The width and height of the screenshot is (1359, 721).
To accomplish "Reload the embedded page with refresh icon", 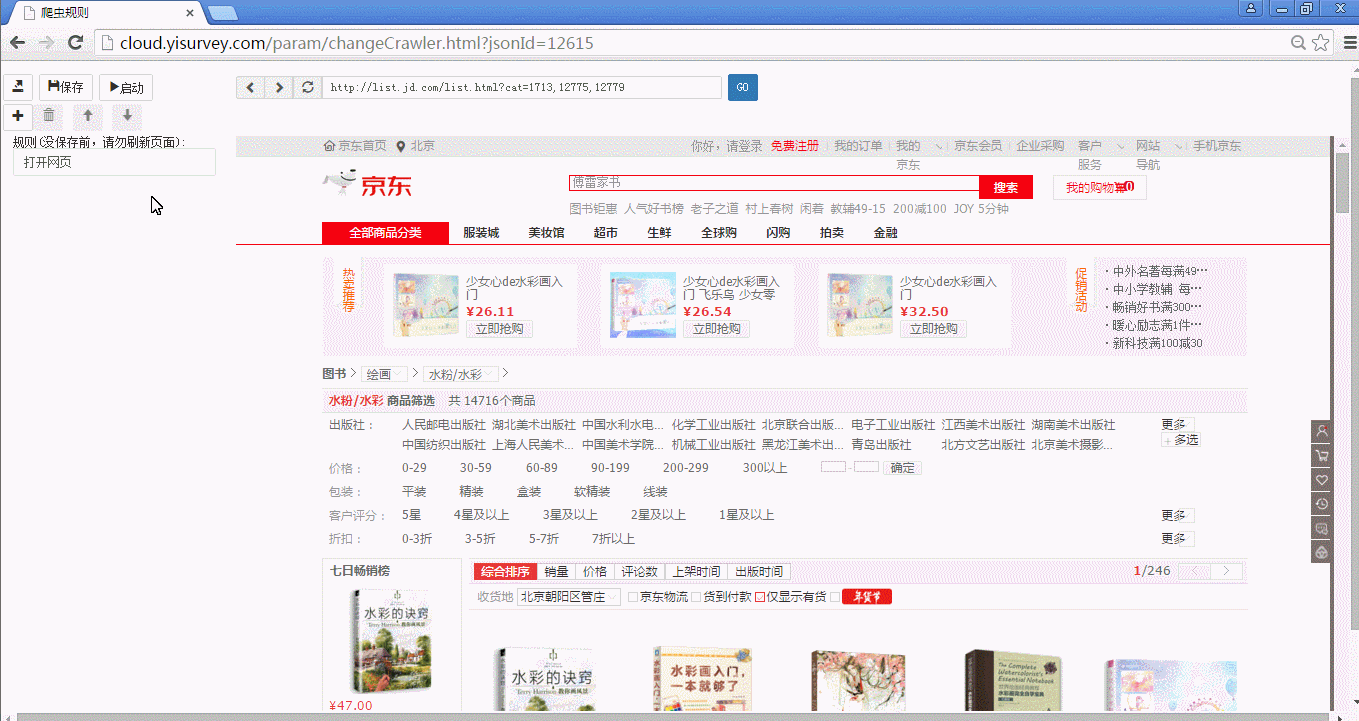I will pos(308,87).
